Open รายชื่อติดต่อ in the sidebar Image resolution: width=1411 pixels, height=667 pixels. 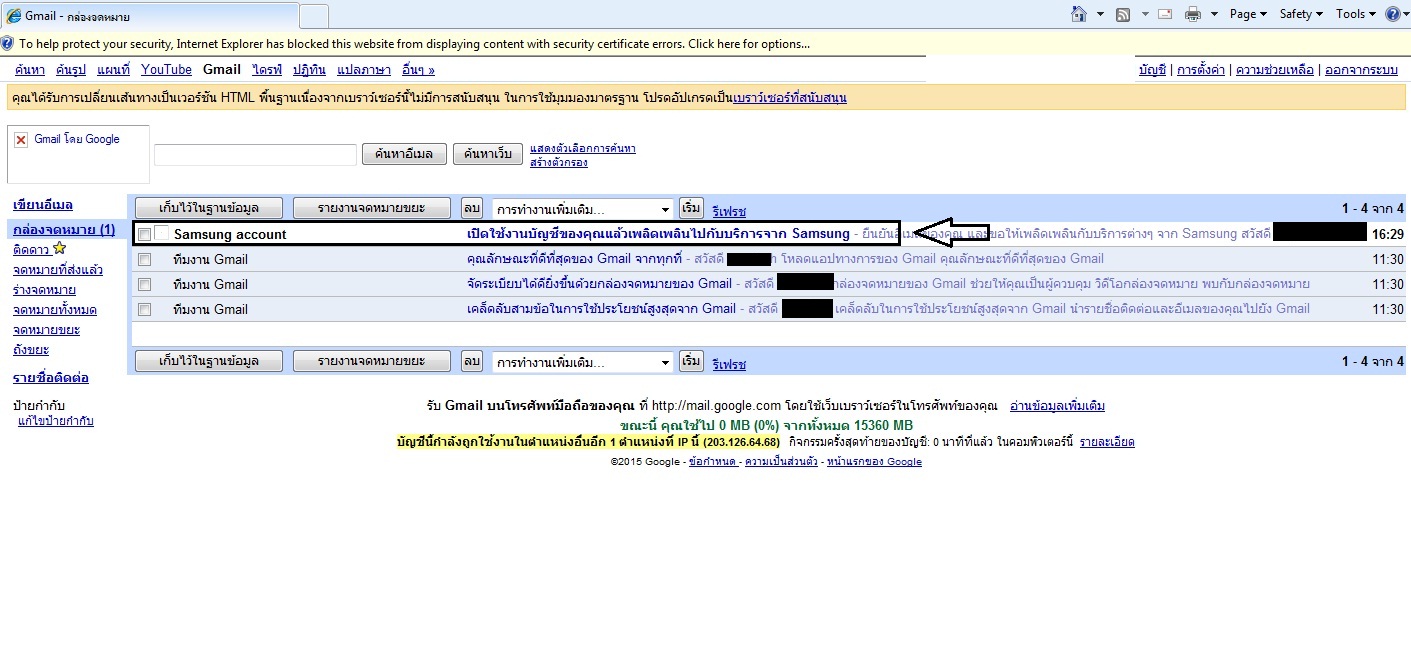click(51, 378)
